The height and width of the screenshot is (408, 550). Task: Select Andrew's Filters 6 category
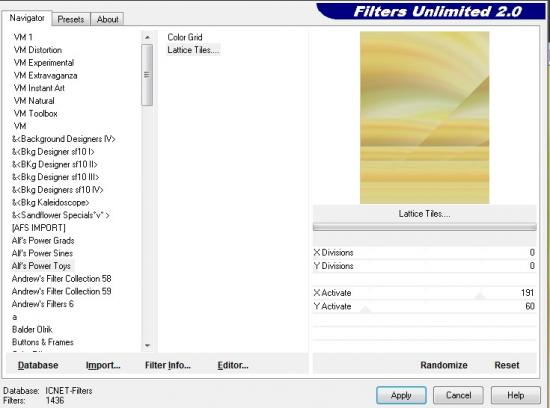pos(42,304)
